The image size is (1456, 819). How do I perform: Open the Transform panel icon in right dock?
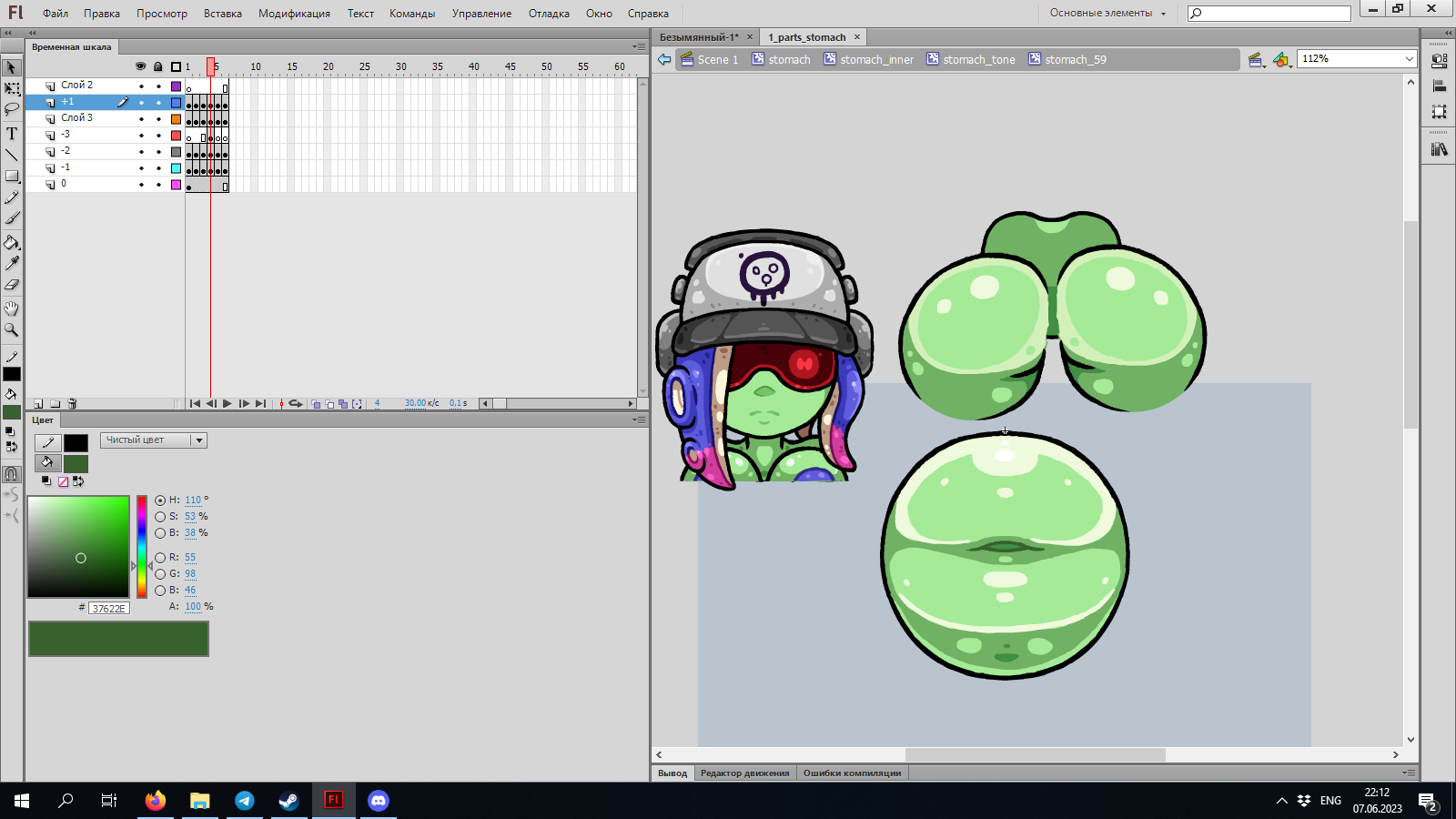click(1440, 112)
